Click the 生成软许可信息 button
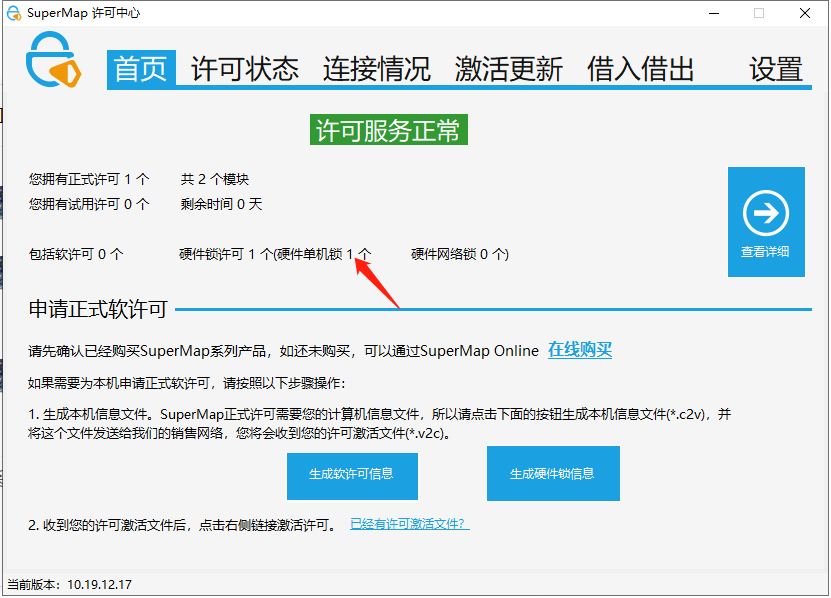The width and height of the screenshot is (831, 598). click(x=352, y=476)
